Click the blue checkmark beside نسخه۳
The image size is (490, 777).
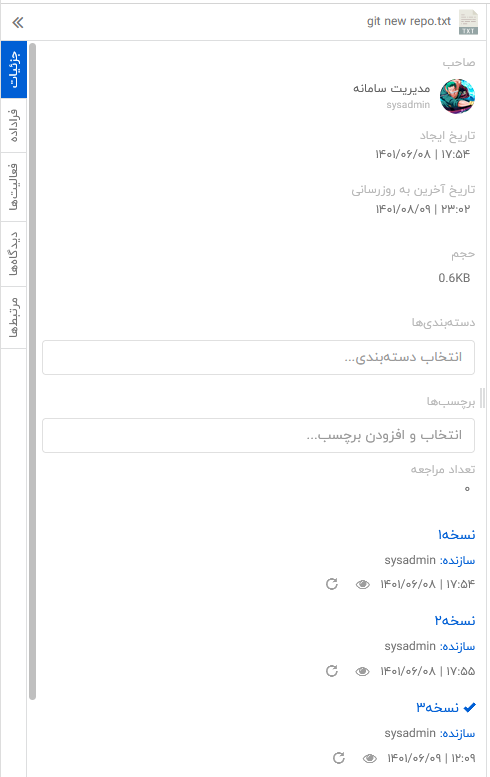[469, 708]
